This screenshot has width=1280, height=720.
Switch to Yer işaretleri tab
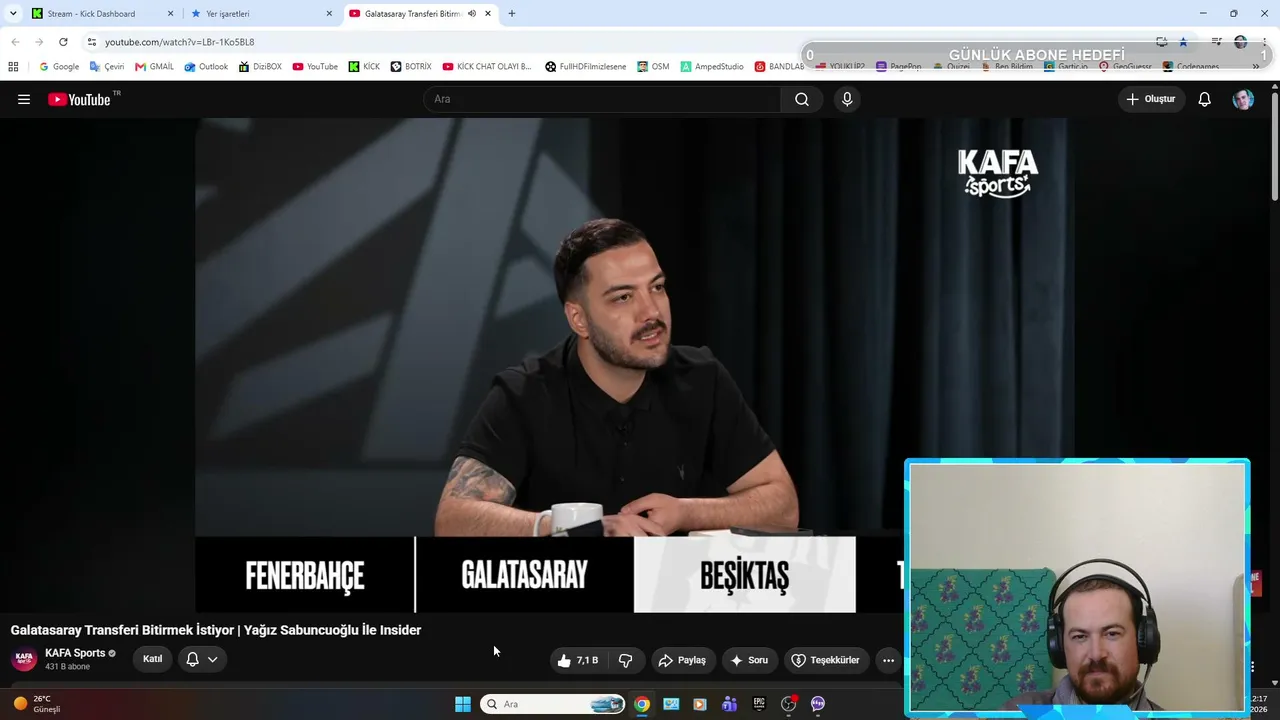(x=262, y=14)
